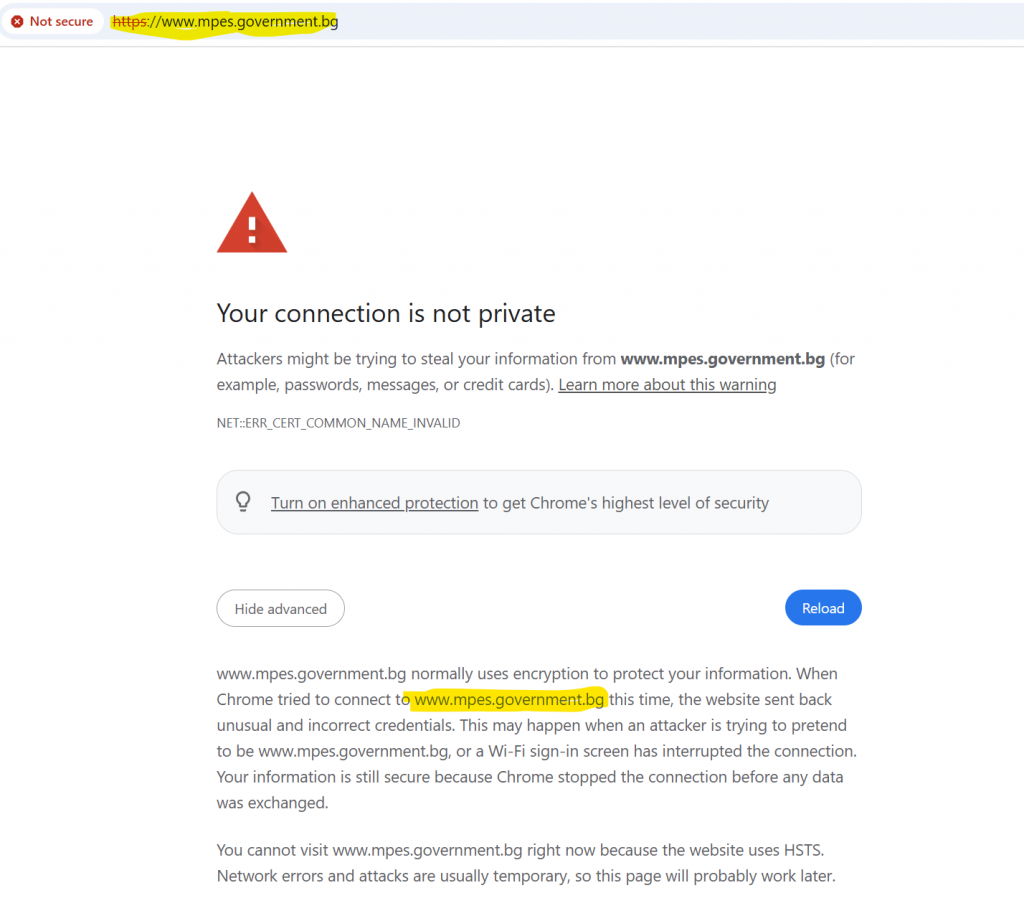Click the lightbulb tip icon

(243, 502)
